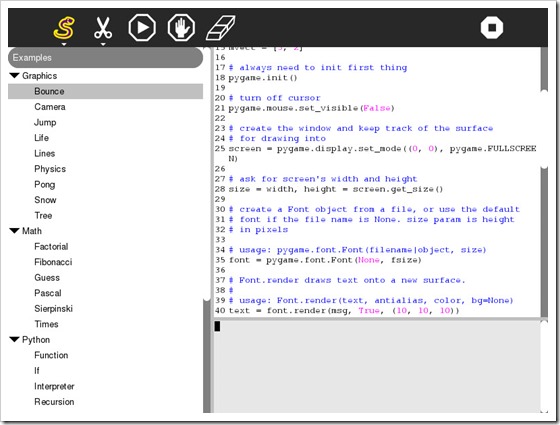Click the Graphics category label
The width and height of the screenshot is (560, 425).
click(x=39, y=76)
